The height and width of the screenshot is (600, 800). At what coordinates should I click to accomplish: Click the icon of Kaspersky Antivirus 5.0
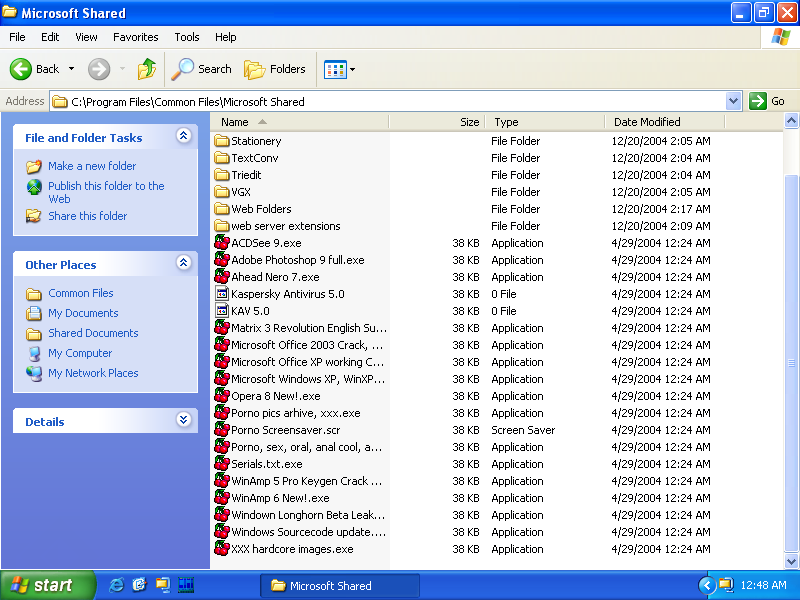[221, 293]
